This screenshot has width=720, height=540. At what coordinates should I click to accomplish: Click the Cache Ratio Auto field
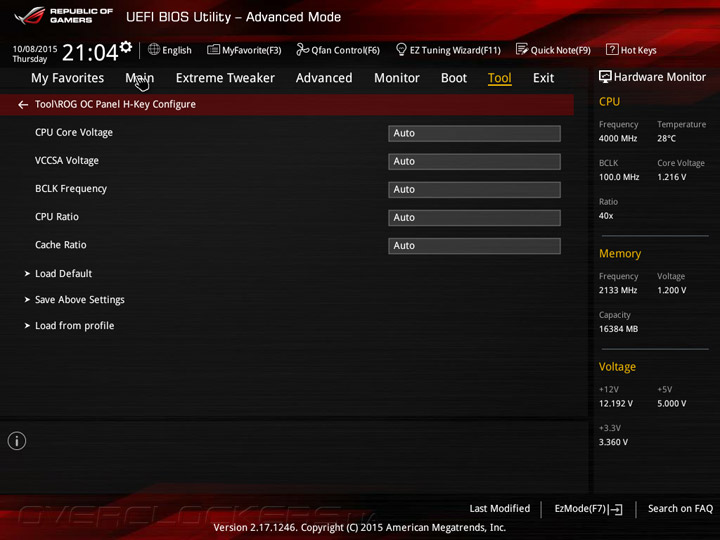coord(474,246)
